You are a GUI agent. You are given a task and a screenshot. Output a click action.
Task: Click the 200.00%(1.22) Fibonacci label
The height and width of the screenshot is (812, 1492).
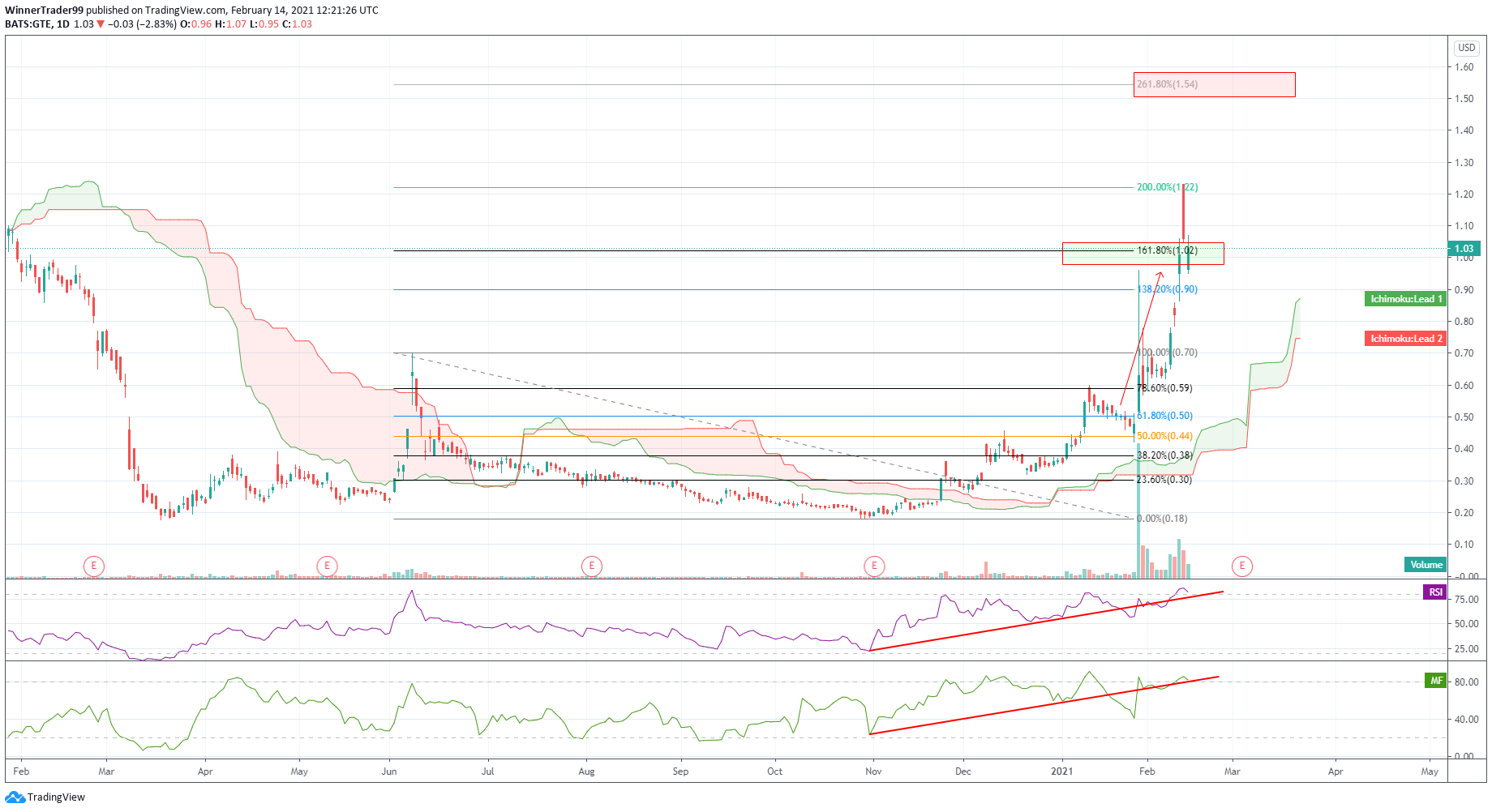pyautogui.click(x=1167, y=187)
